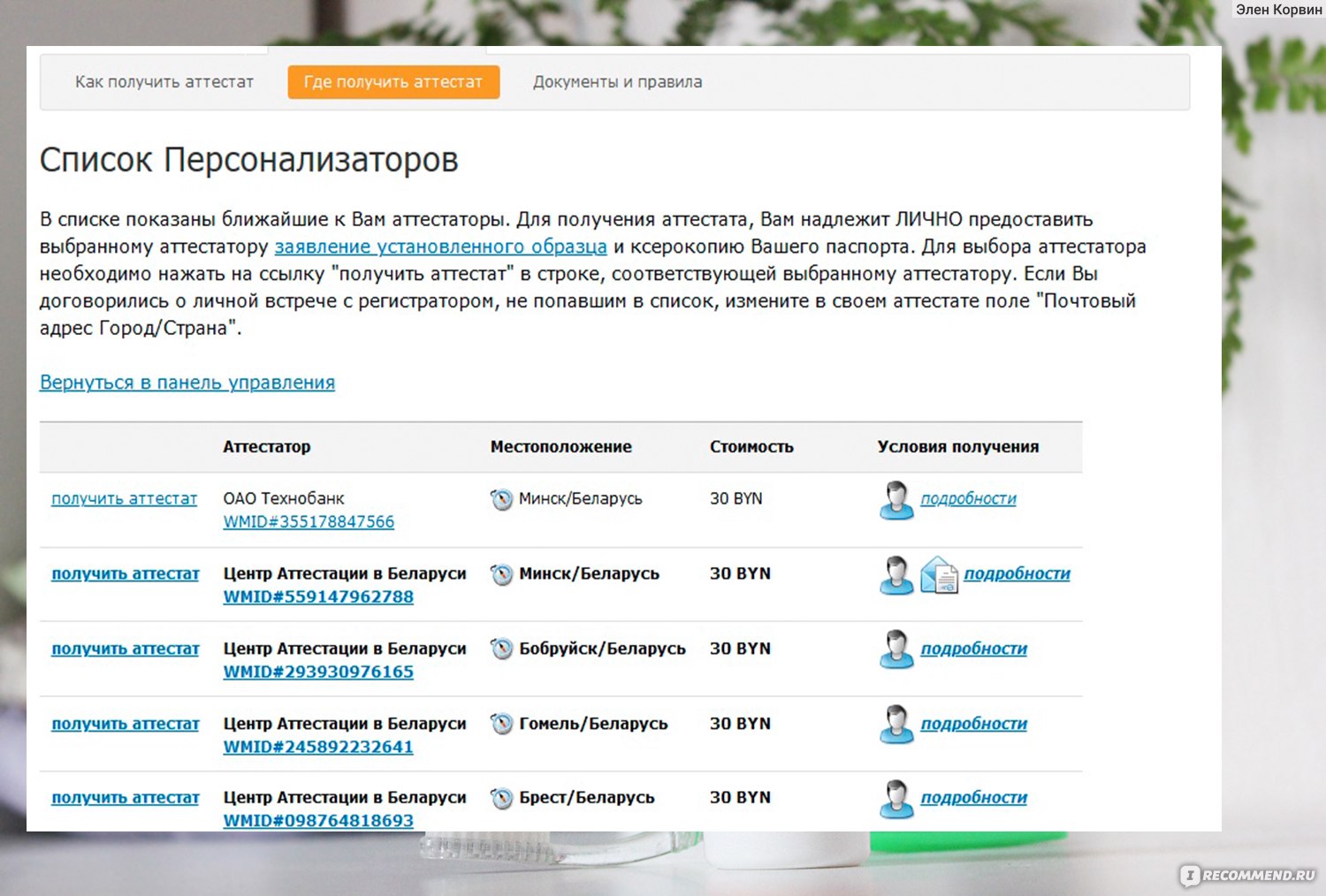1326x896 pixels.
Task: Click Центр Аттестации в Беларуси in Гомель row
Action: click(345, 724)
